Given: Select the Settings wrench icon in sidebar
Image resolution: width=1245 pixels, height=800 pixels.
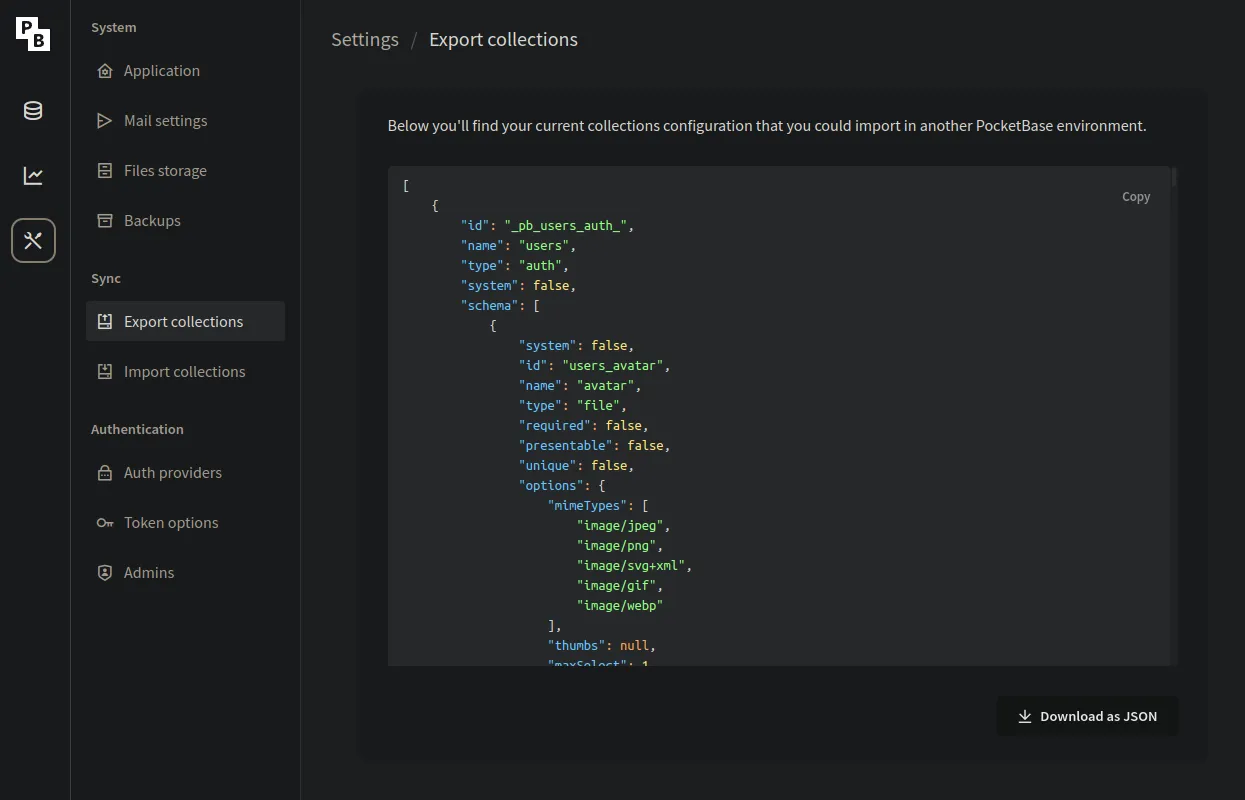Looking at the screenshot, I should click(33, 240).
